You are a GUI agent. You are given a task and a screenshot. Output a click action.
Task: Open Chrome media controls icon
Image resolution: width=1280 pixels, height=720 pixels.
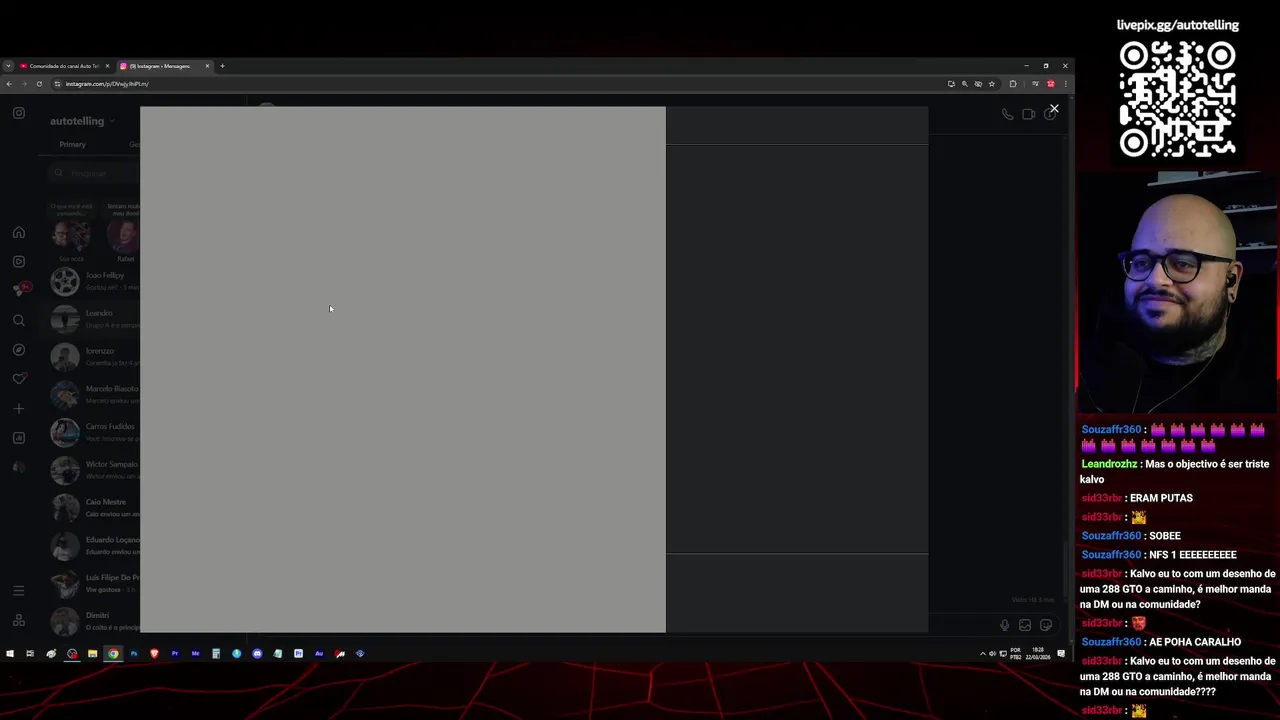coord(1035,84)
